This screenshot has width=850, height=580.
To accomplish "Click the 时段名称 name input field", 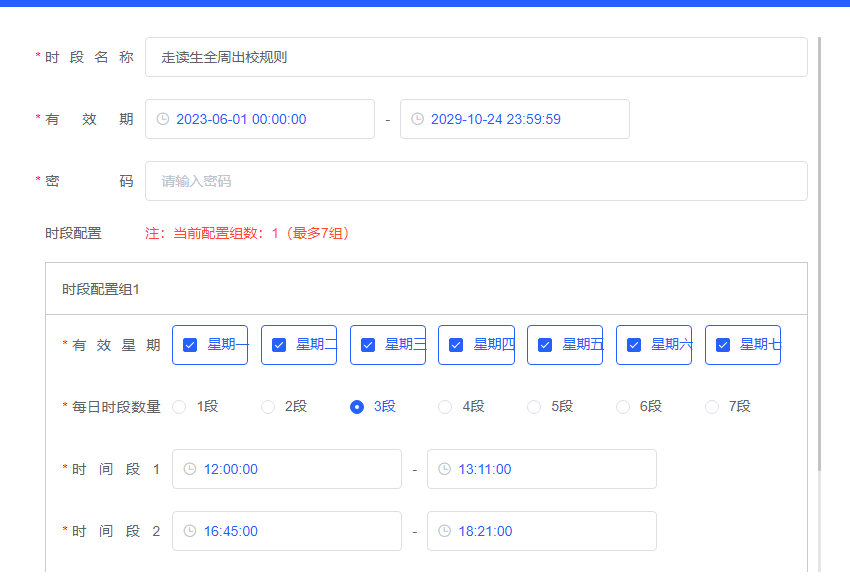I will (x=476, y=57).
